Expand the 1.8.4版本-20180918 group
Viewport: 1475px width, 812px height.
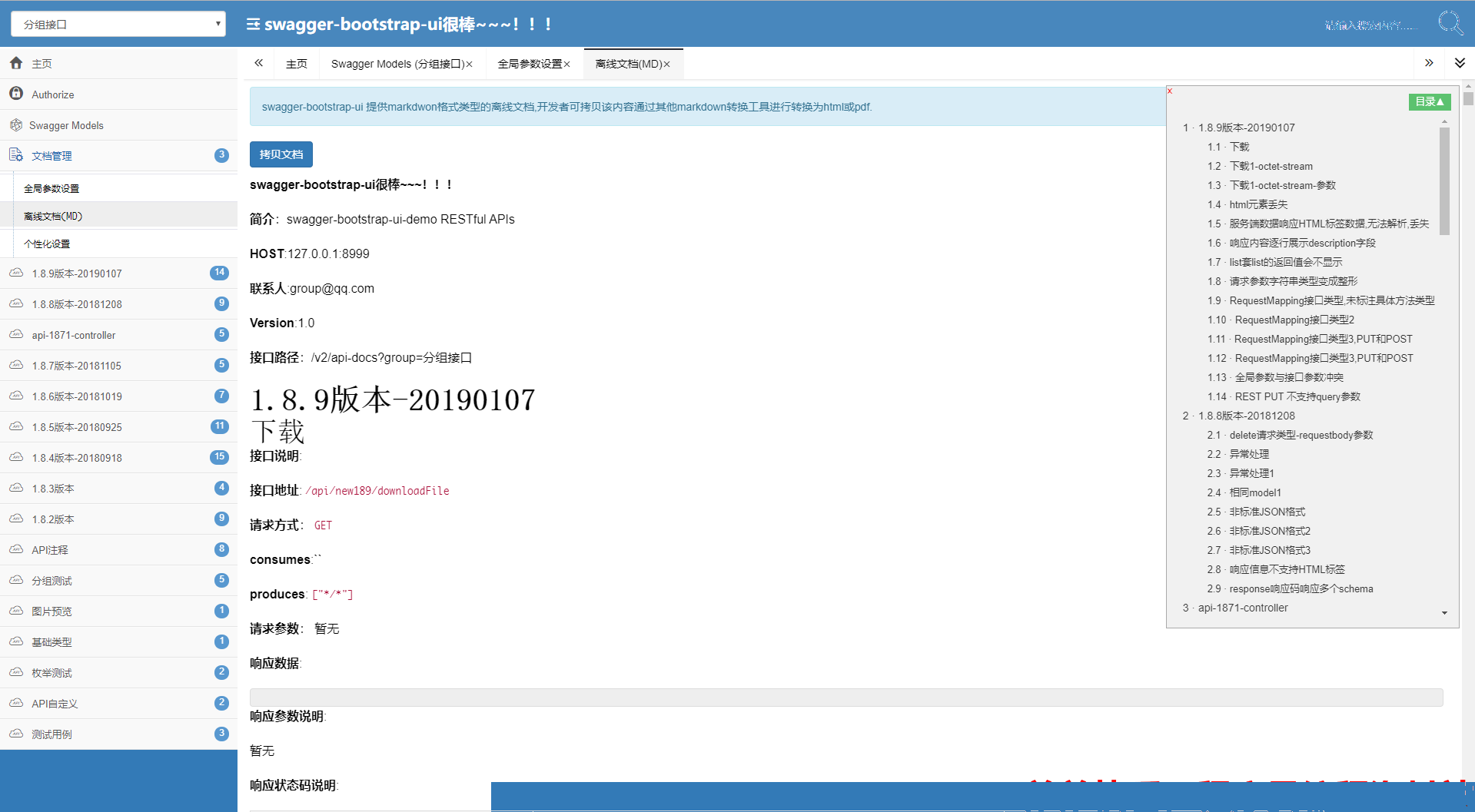pos(118,458)
